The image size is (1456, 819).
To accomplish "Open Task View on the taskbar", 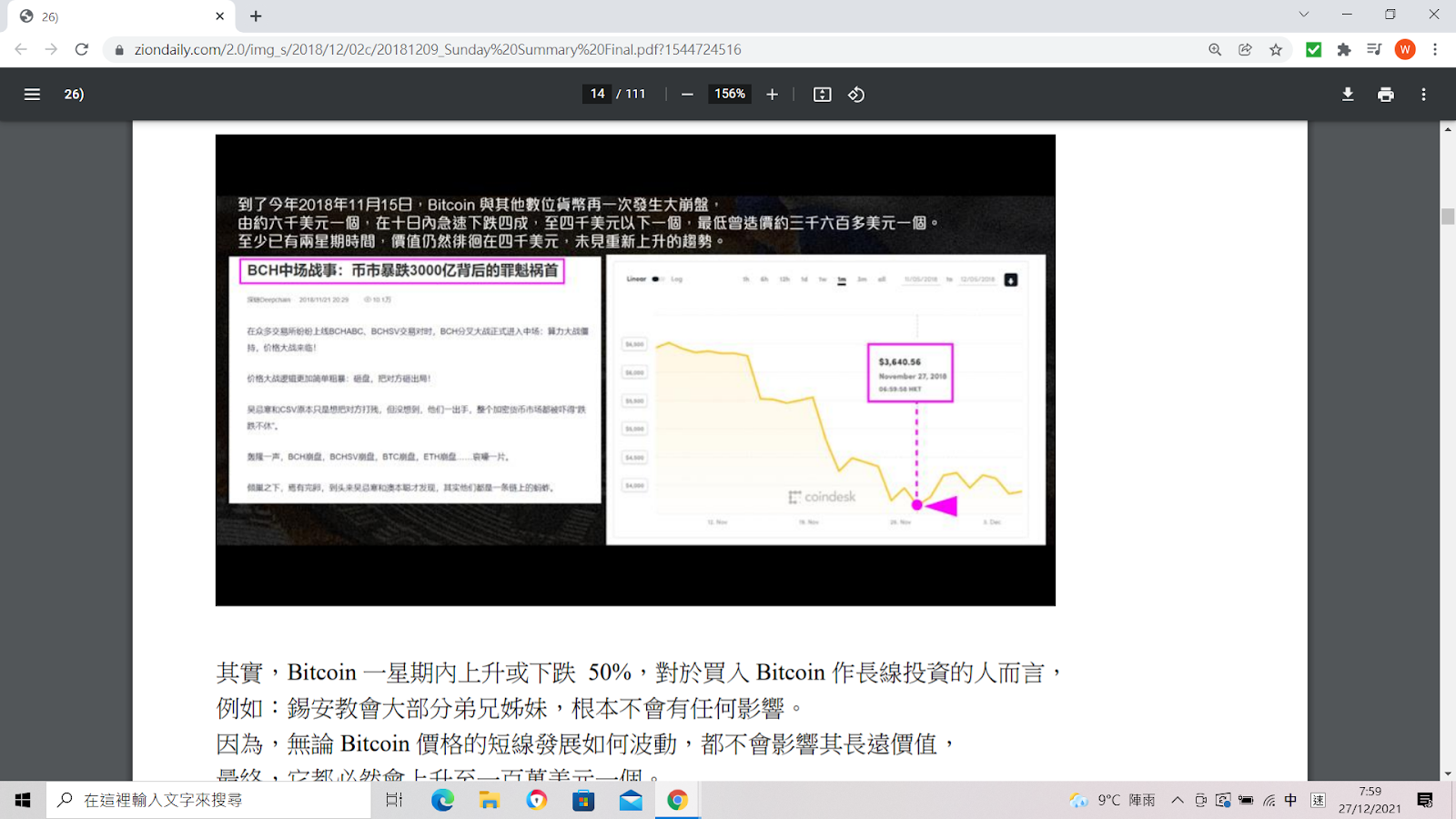I will 394,800.
